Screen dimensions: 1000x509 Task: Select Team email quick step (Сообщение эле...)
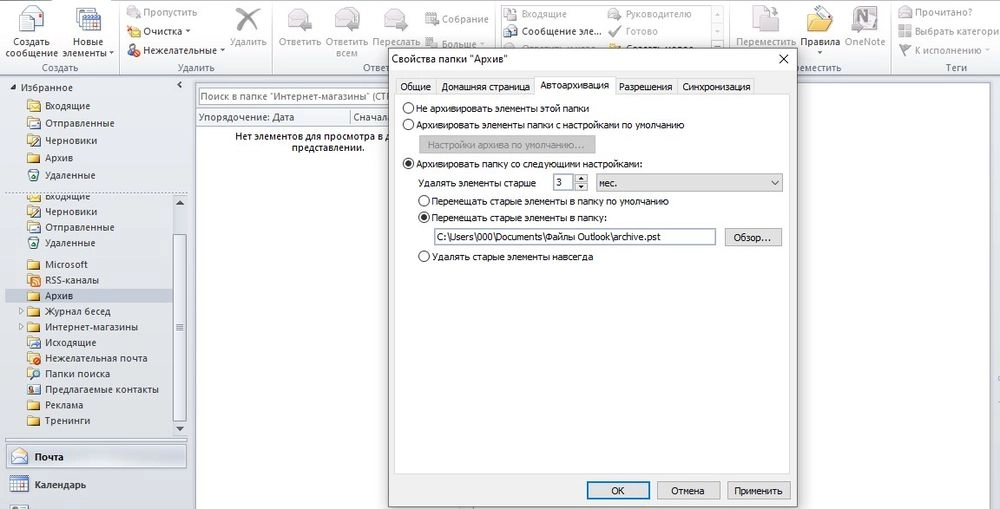(552, 31)
